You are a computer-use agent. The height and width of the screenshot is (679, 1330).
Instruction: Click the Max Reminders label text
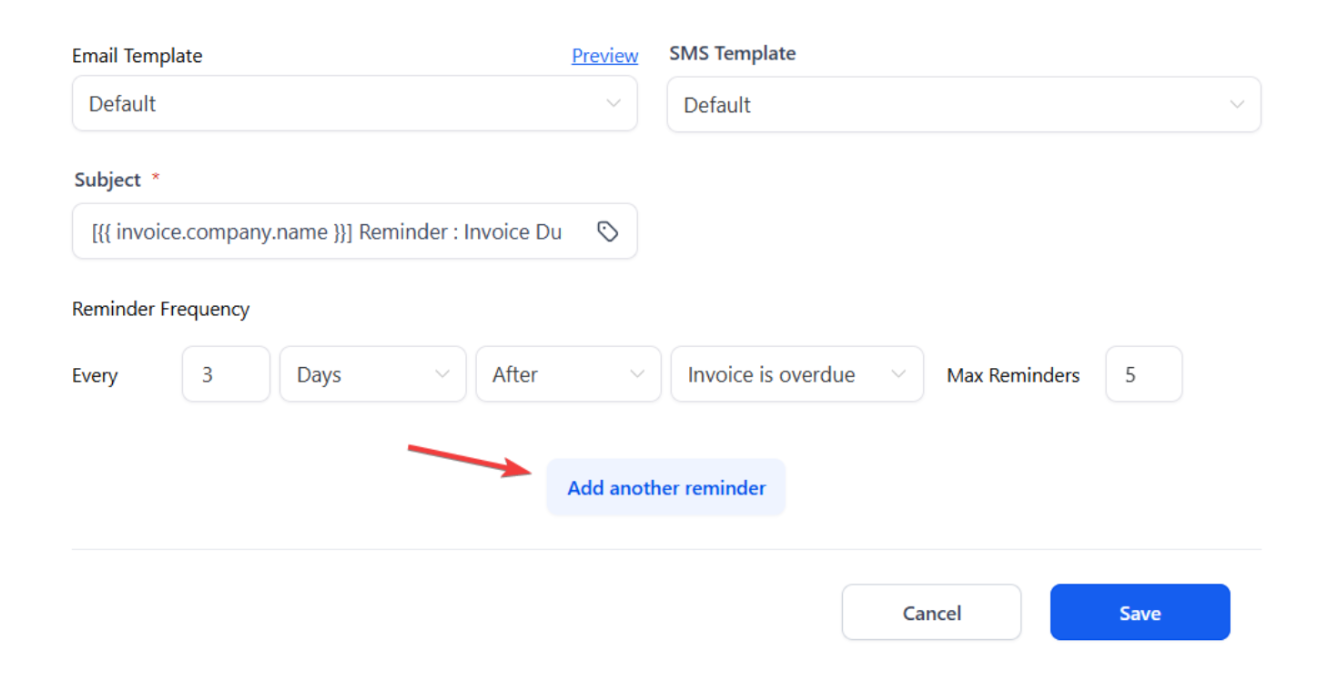point(1013,376)
